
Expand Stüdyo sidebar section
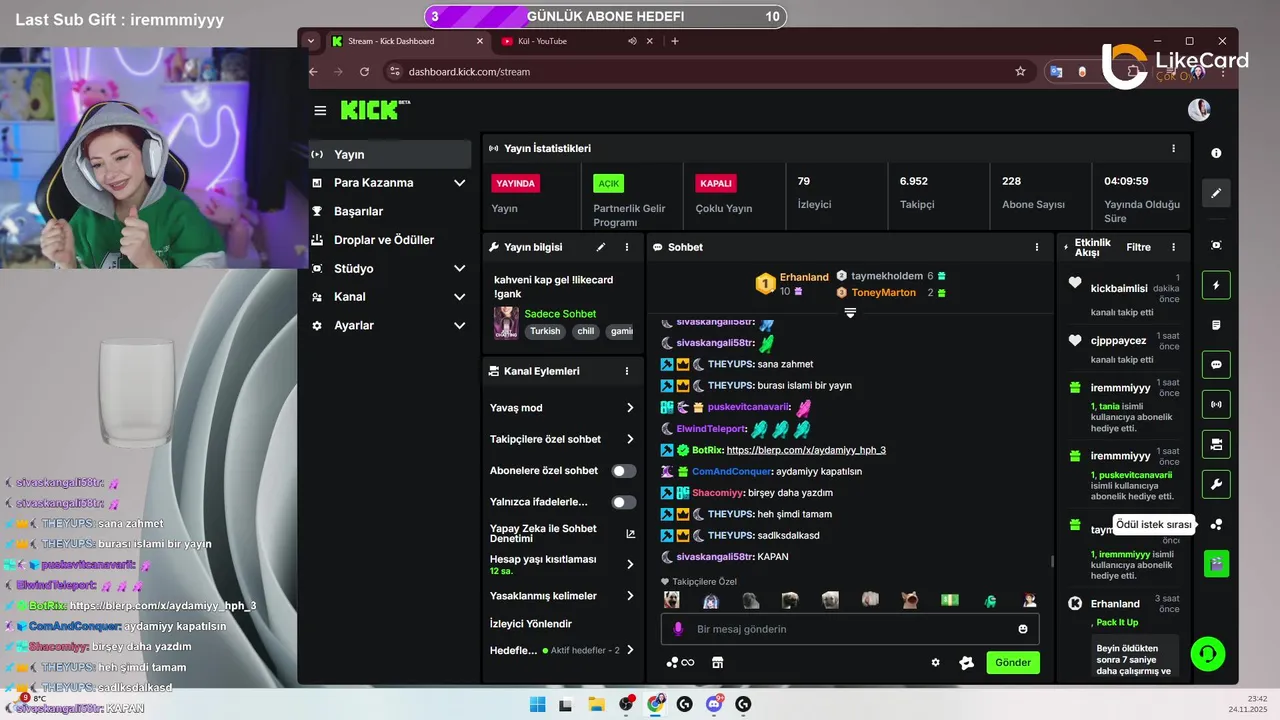[x=459, y=269]
